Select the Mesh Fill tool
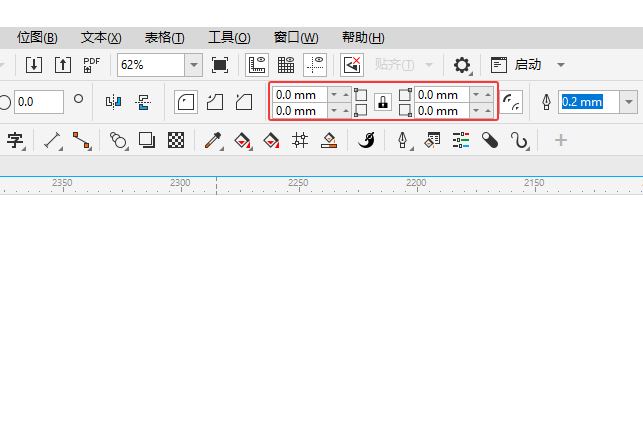 point(300,140)
